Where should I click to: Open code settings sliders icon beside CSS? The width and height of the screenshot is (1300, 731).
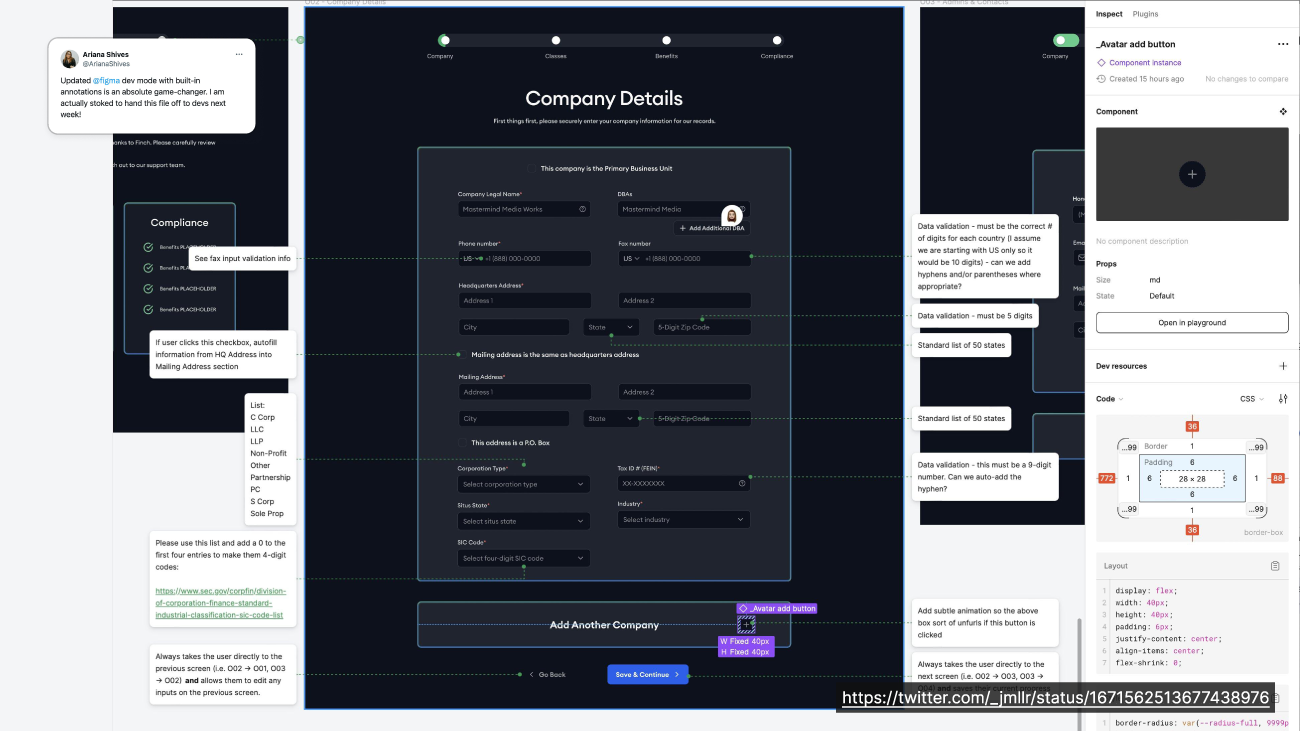pos(1283,399)
